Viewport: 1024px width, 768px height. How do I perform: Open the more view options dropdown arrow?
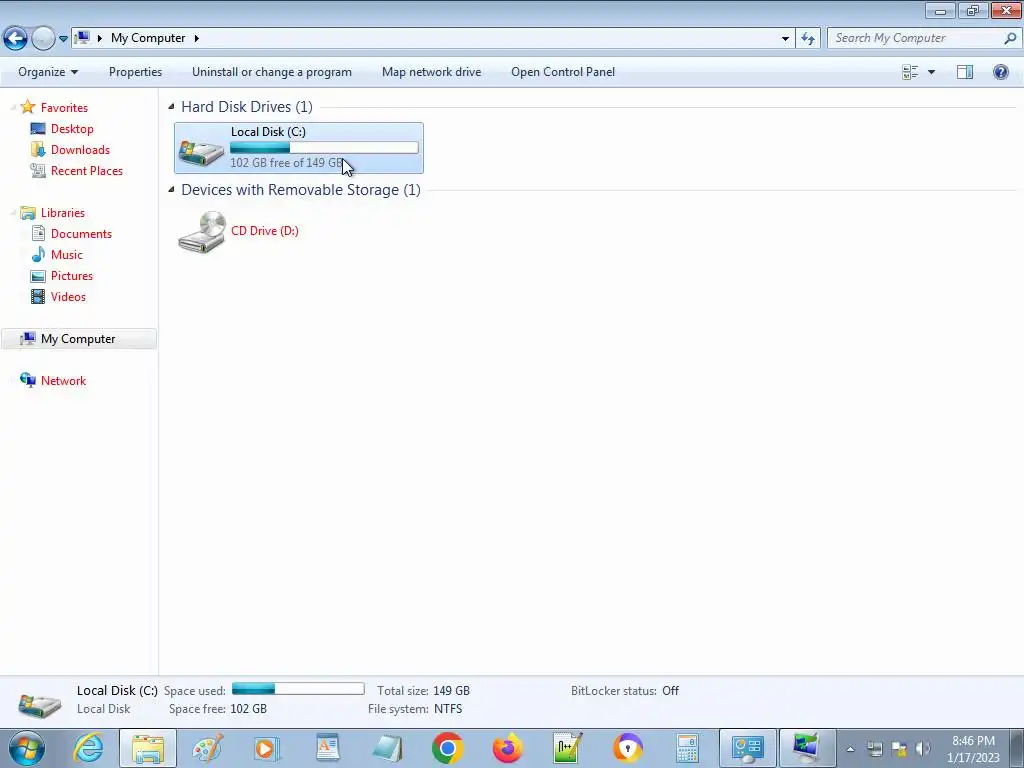(931, 72)
